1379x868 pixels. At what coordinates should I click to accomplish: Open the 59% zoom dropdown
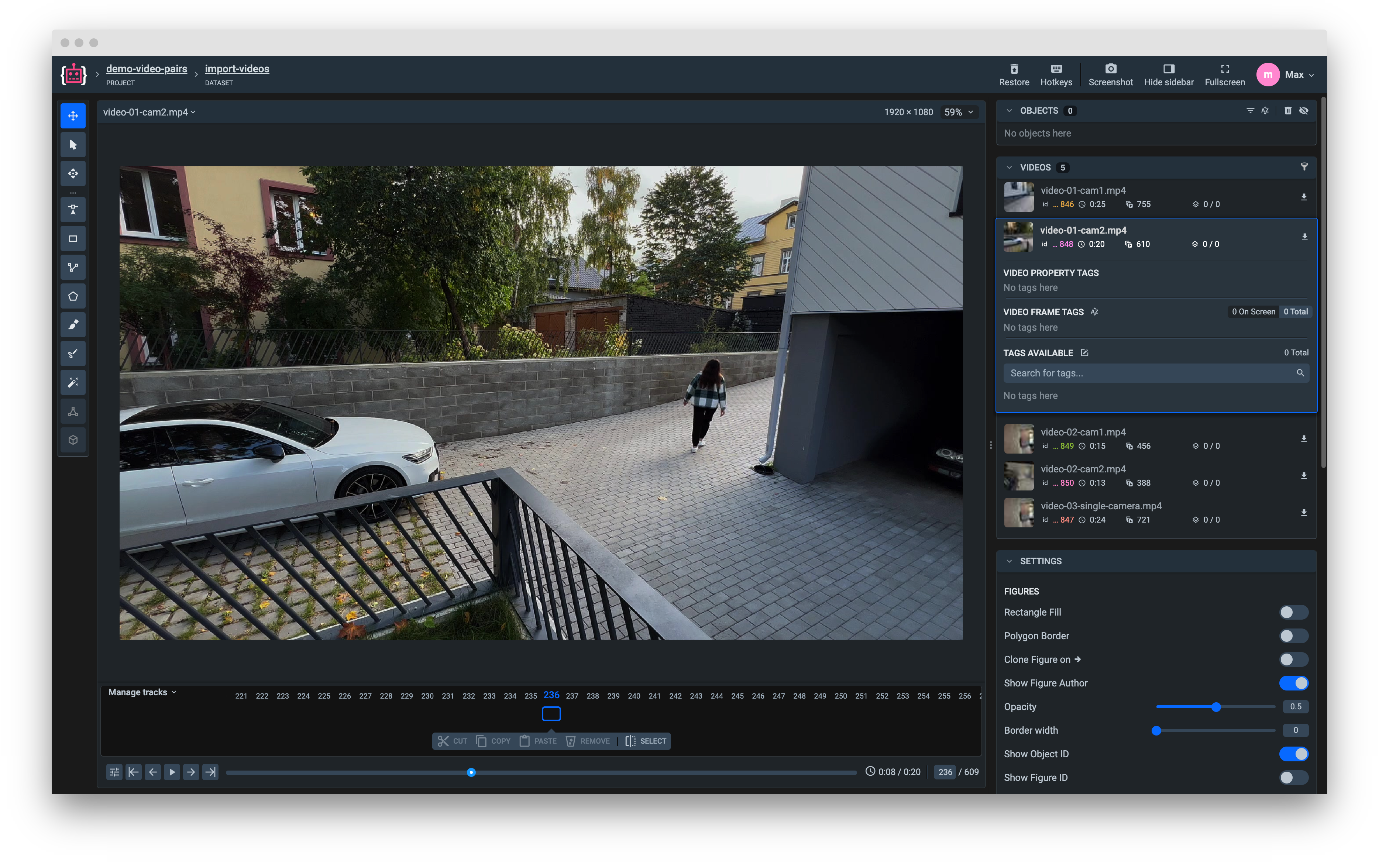pos(959,112)
